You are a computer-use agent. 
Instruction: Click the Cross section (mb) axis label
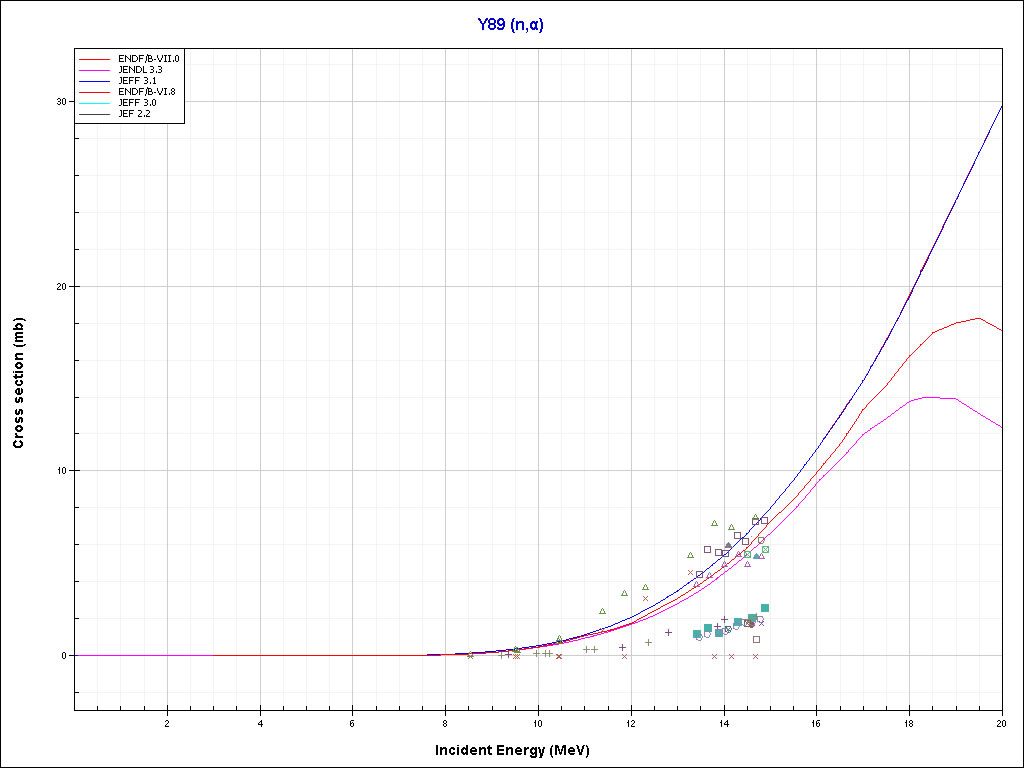tap(19, 382)
